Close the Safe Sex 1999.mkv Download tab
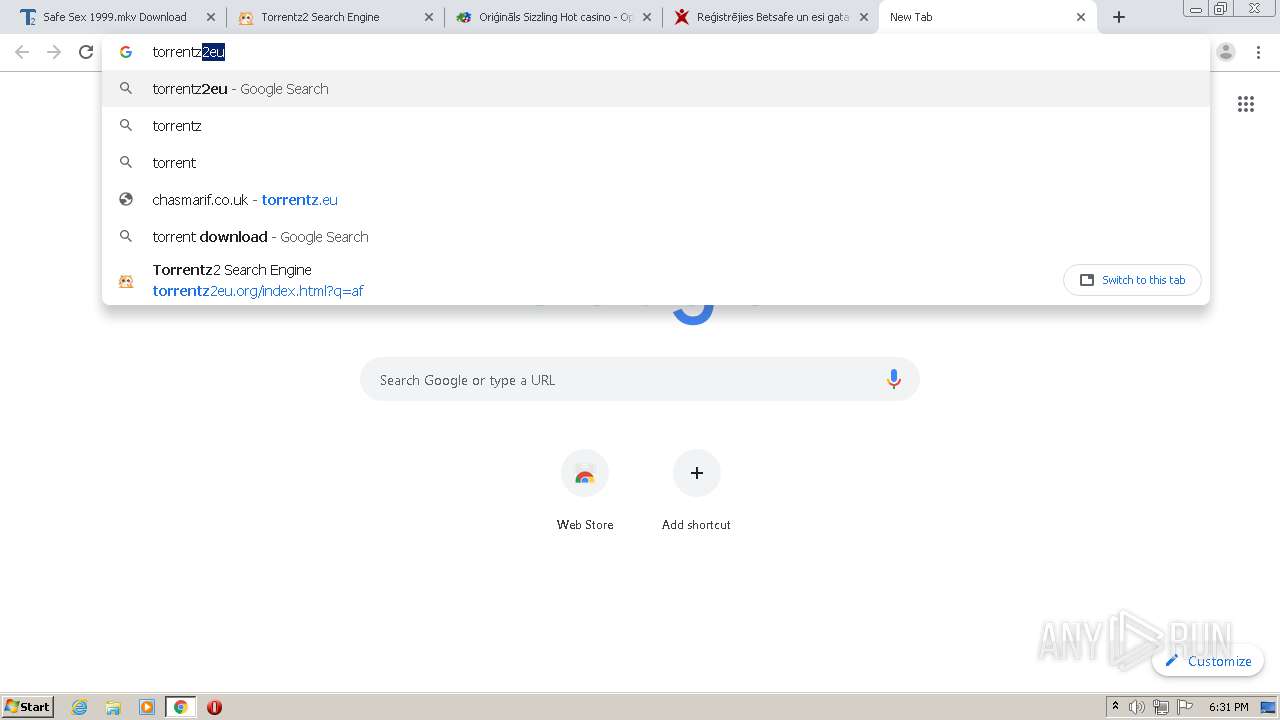Screen dimensions: 1280x720 (x=210, y=17)
